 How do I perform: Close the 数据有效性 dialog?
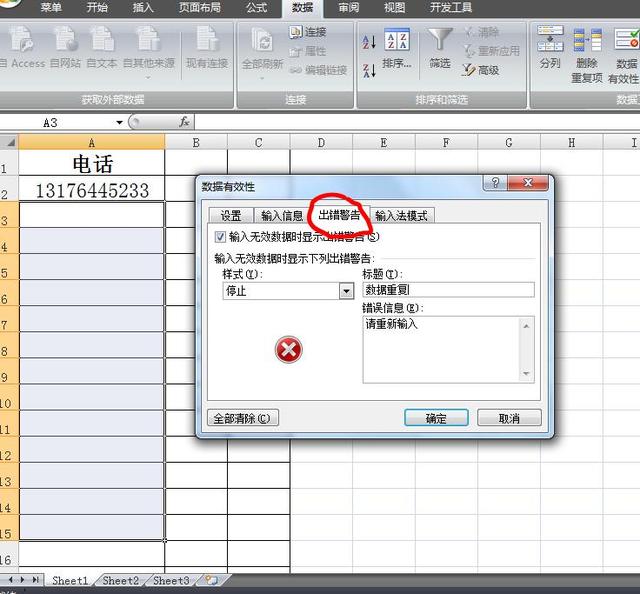point(527,183)
